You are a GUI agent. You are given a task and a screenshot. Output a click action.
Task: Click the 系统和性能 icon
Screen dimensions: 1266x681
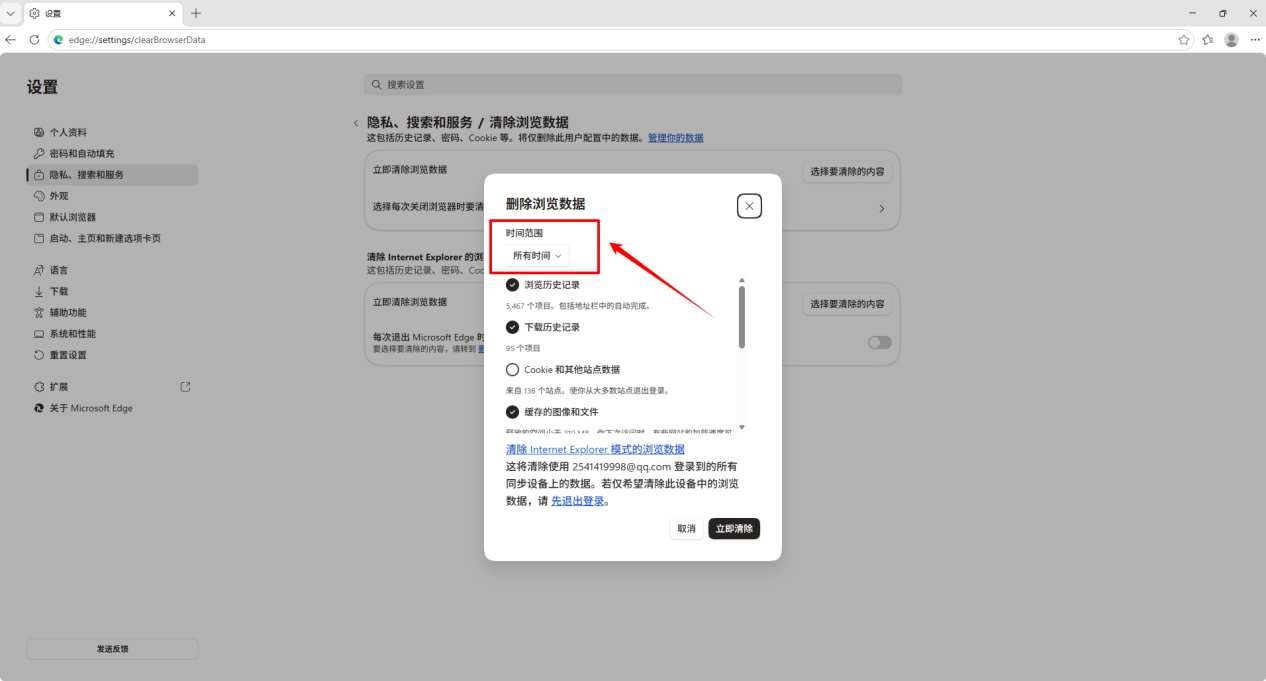tap(39, 334)
